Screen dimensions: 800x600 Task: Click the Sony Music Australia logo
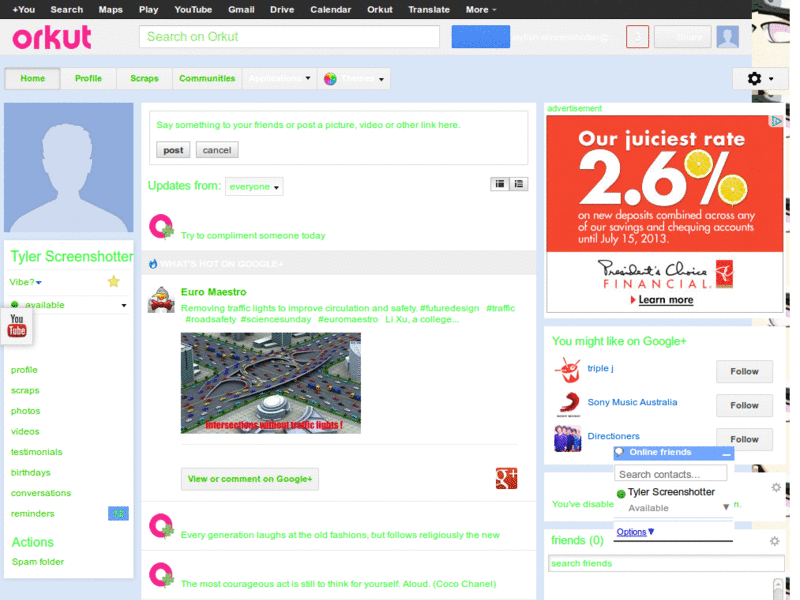568,404
